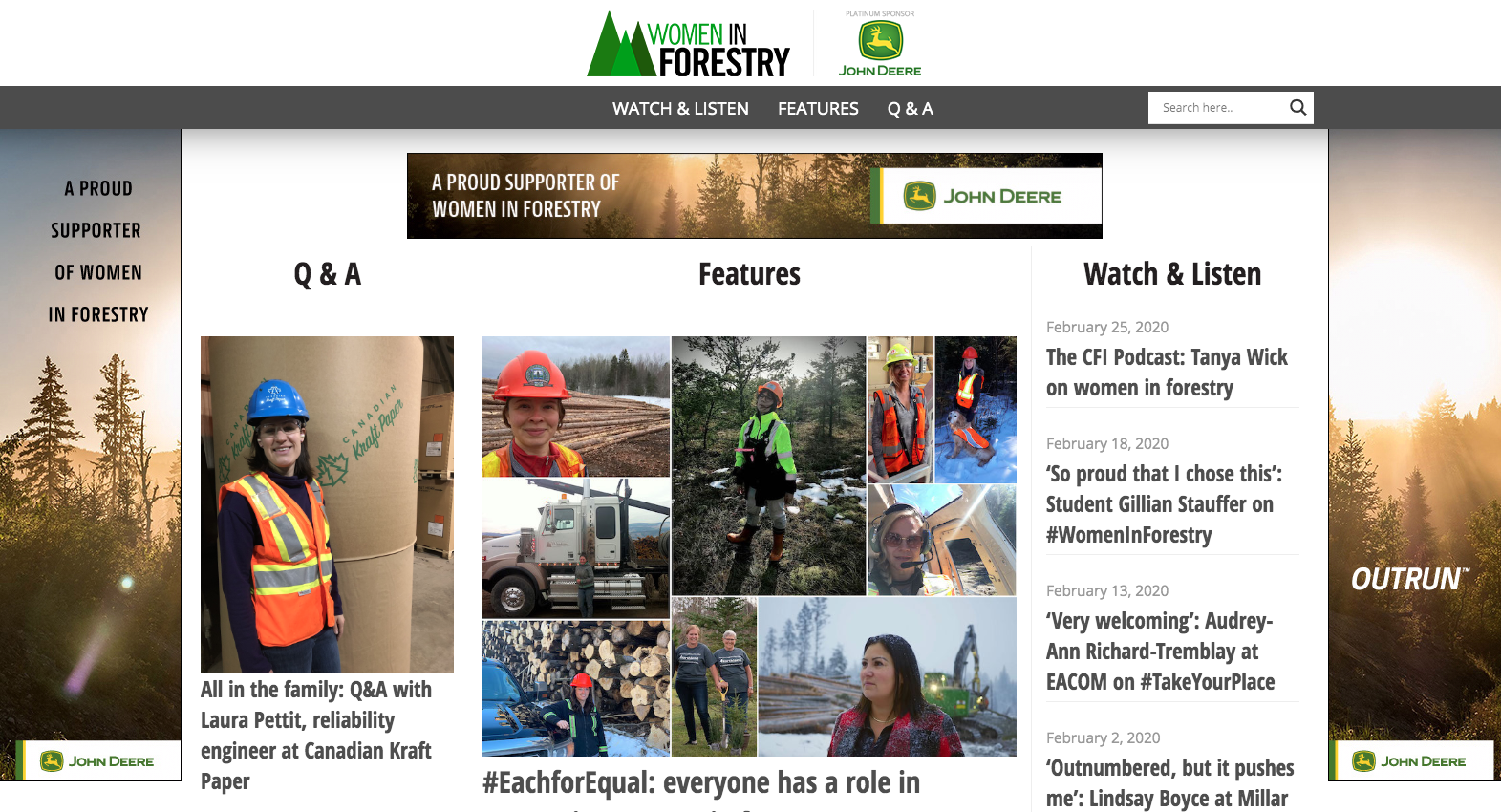Focus the Search here input field

1218,108
